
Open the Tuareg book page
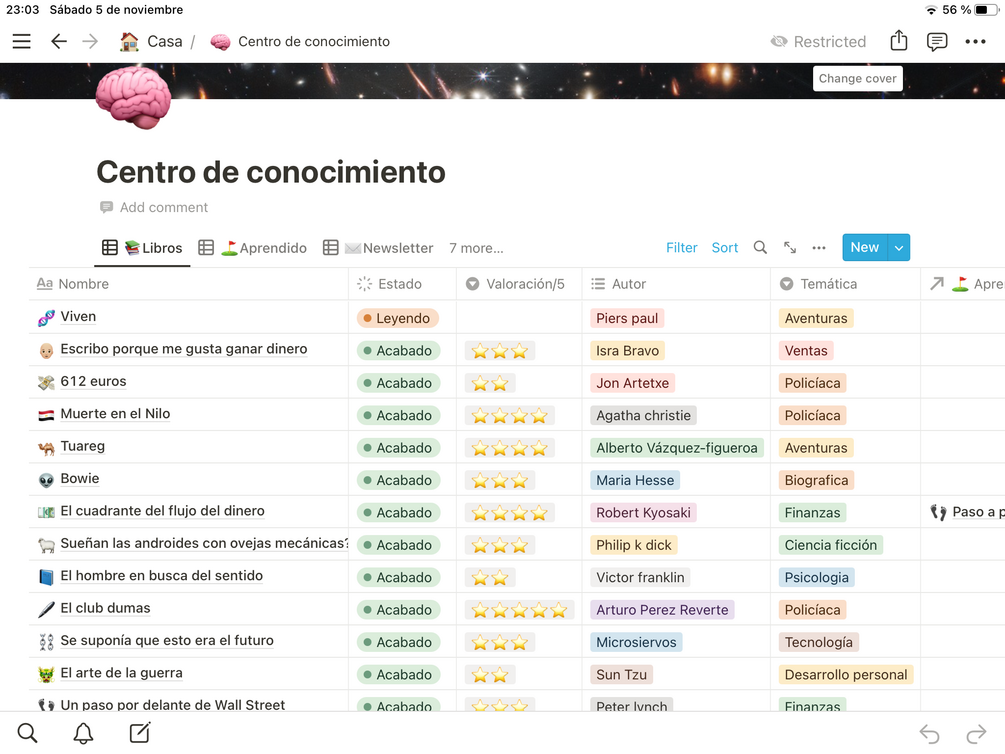[83, 446]
